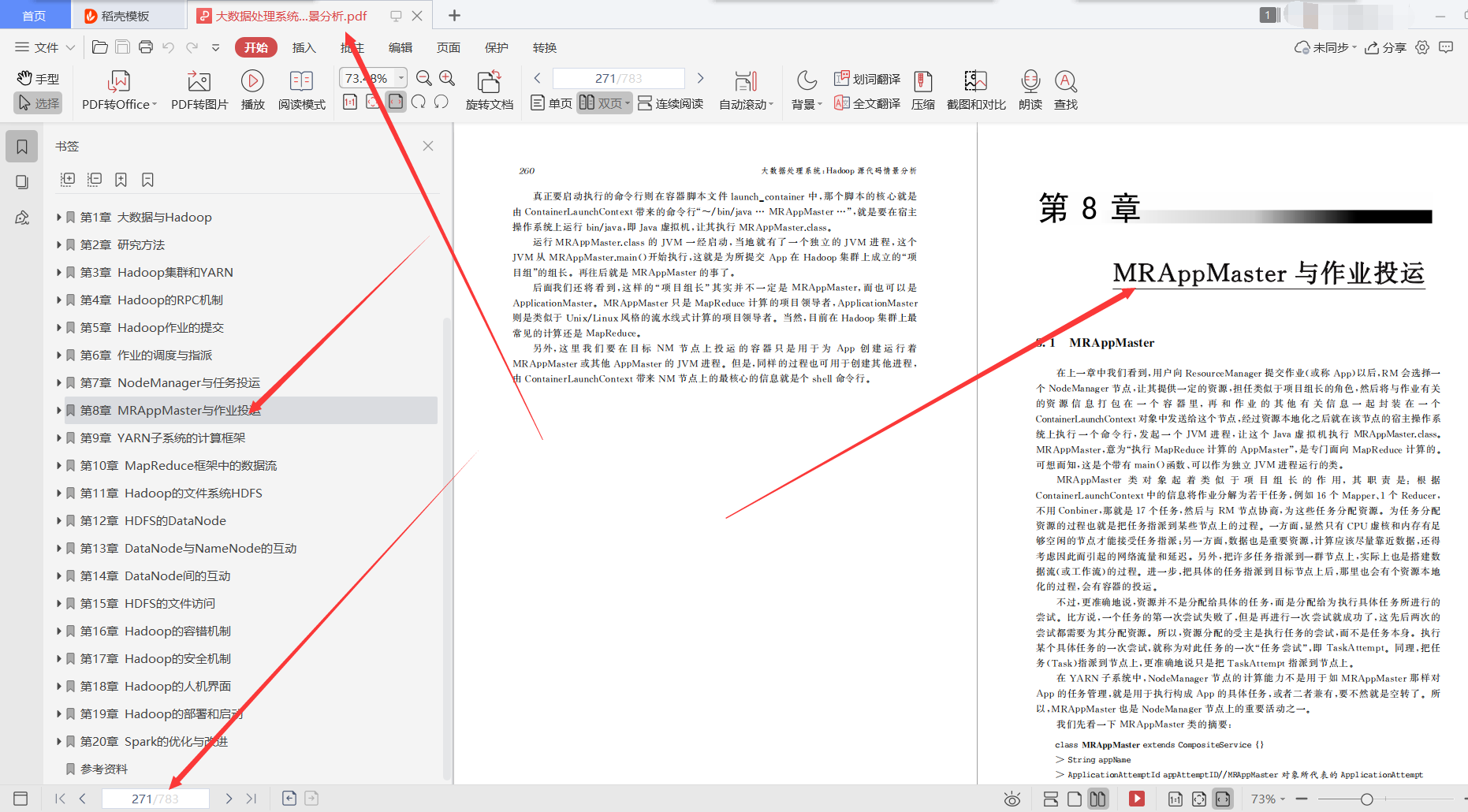Viewport: 1468px width, 812px height.
Task: Click the 压缩 compress tool
Action: [x=923, y=91]
